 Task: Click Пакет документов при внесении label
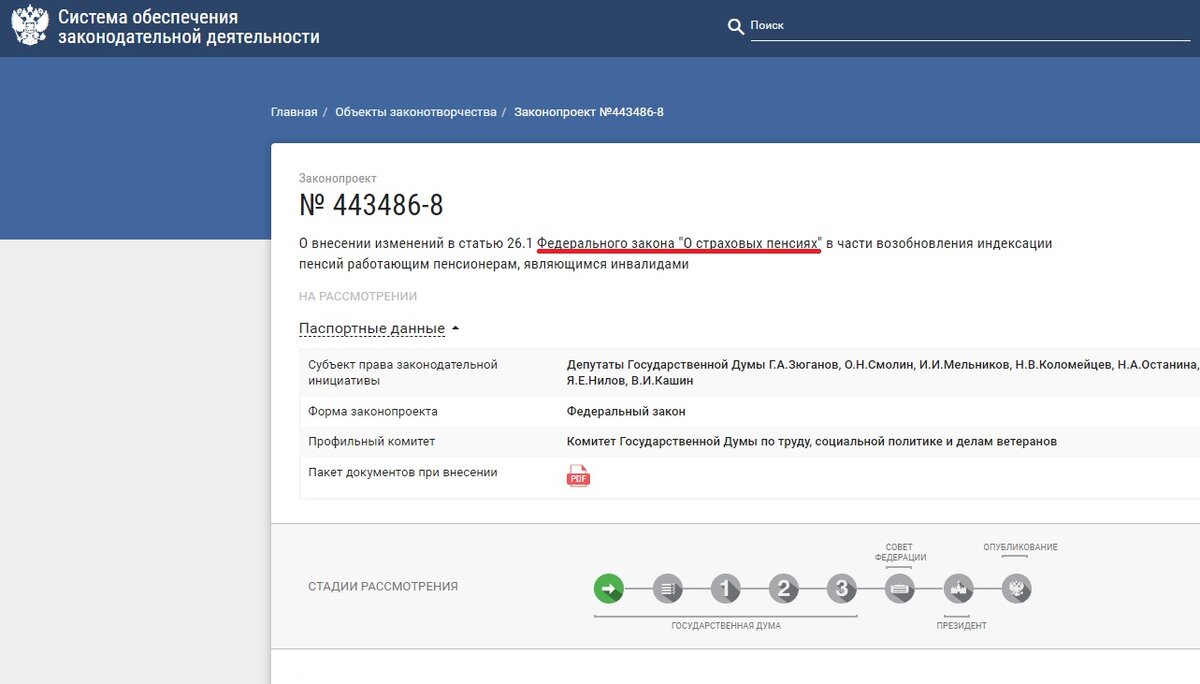click(403, 472)
